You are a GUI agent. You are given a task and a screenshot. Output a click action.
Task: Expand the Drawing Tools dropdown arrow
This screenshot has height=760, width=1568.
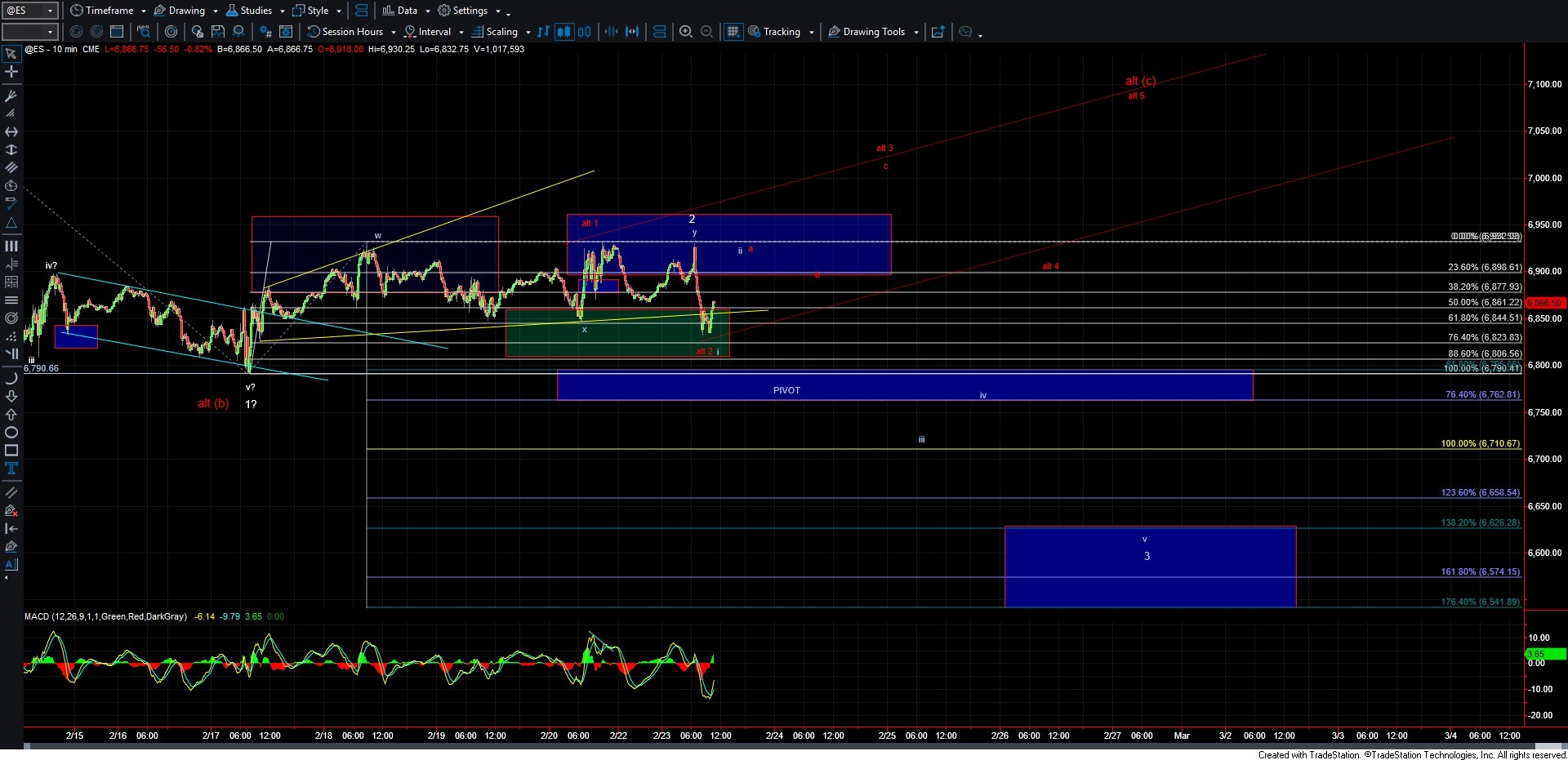click(x=916, y=33)
